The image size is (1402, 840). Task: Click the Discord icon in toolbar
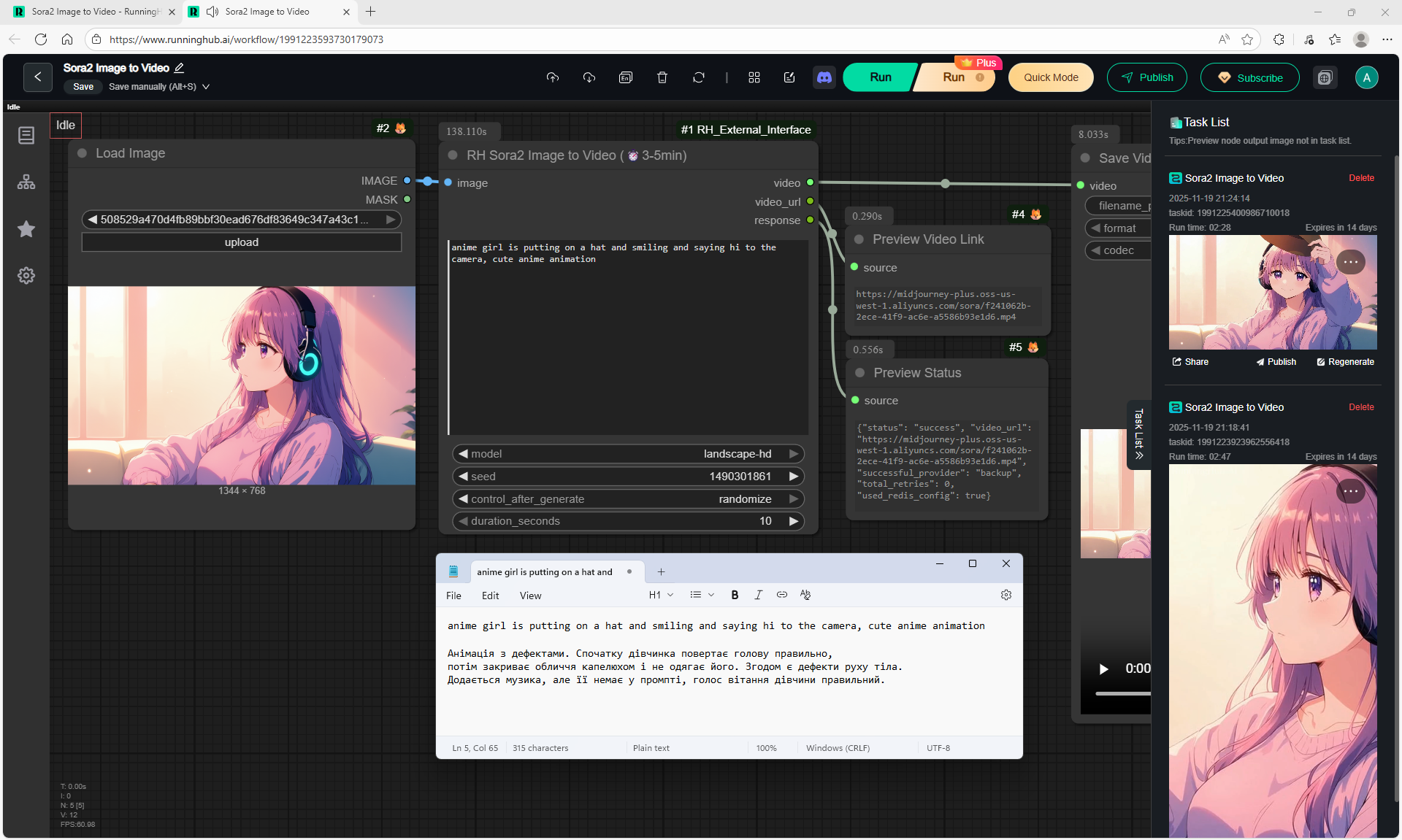tap(824, 77)
